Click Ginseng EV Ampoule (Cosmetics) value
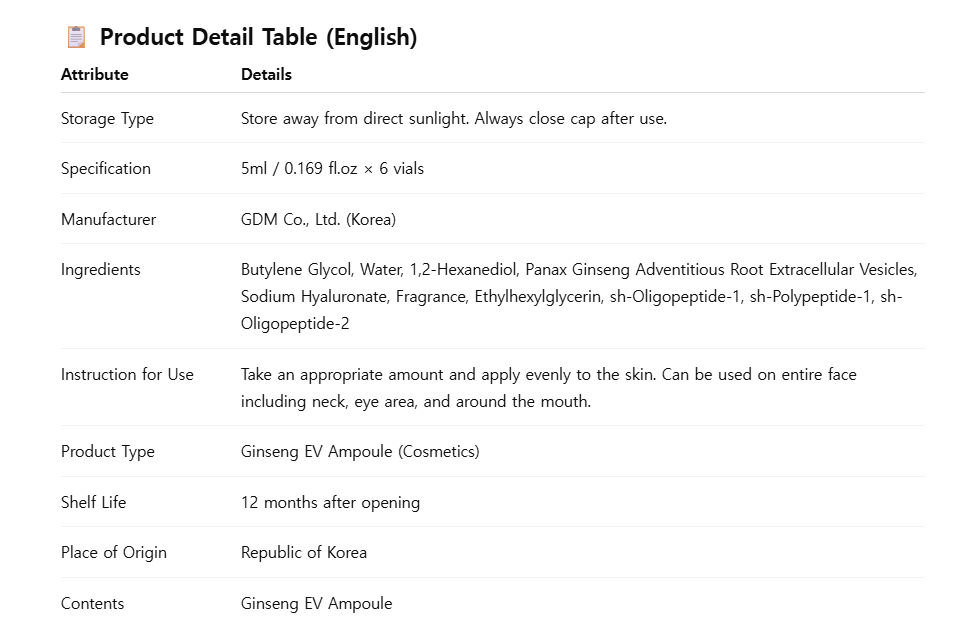The width and height of the screenshot is (979, 636). [x=360, y=452]
